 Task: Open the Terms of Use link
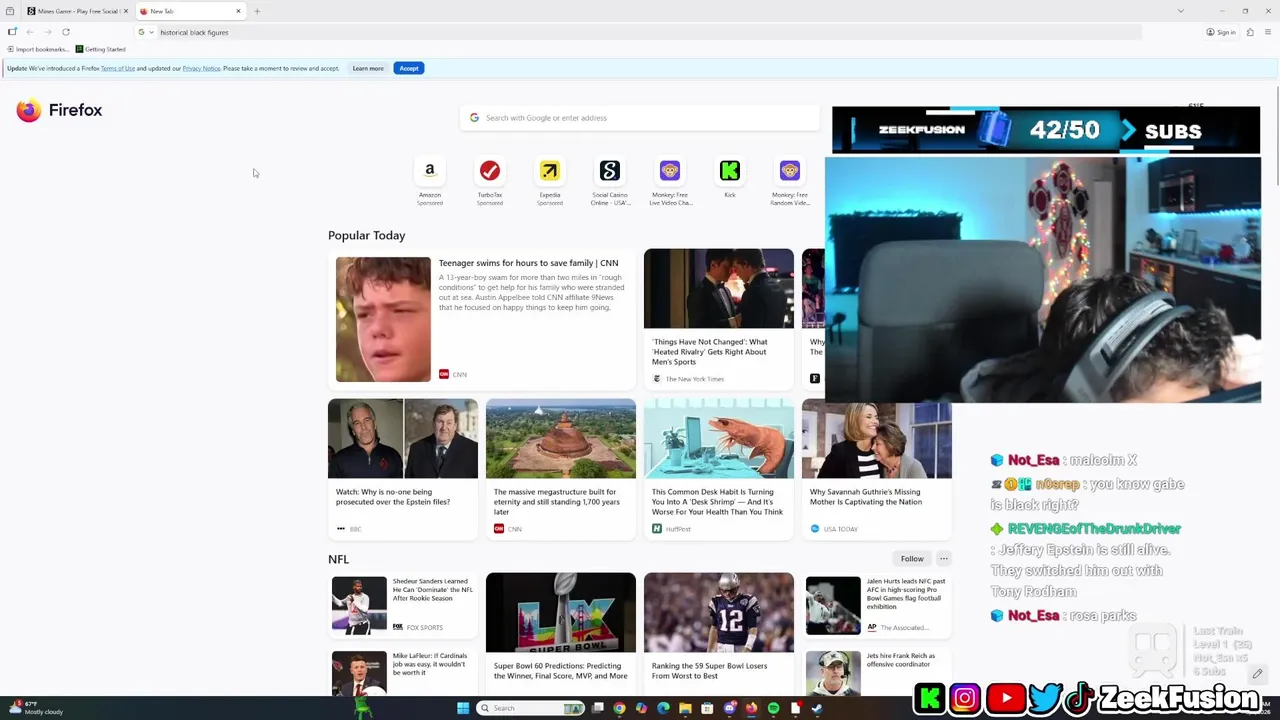click(117, 68)
